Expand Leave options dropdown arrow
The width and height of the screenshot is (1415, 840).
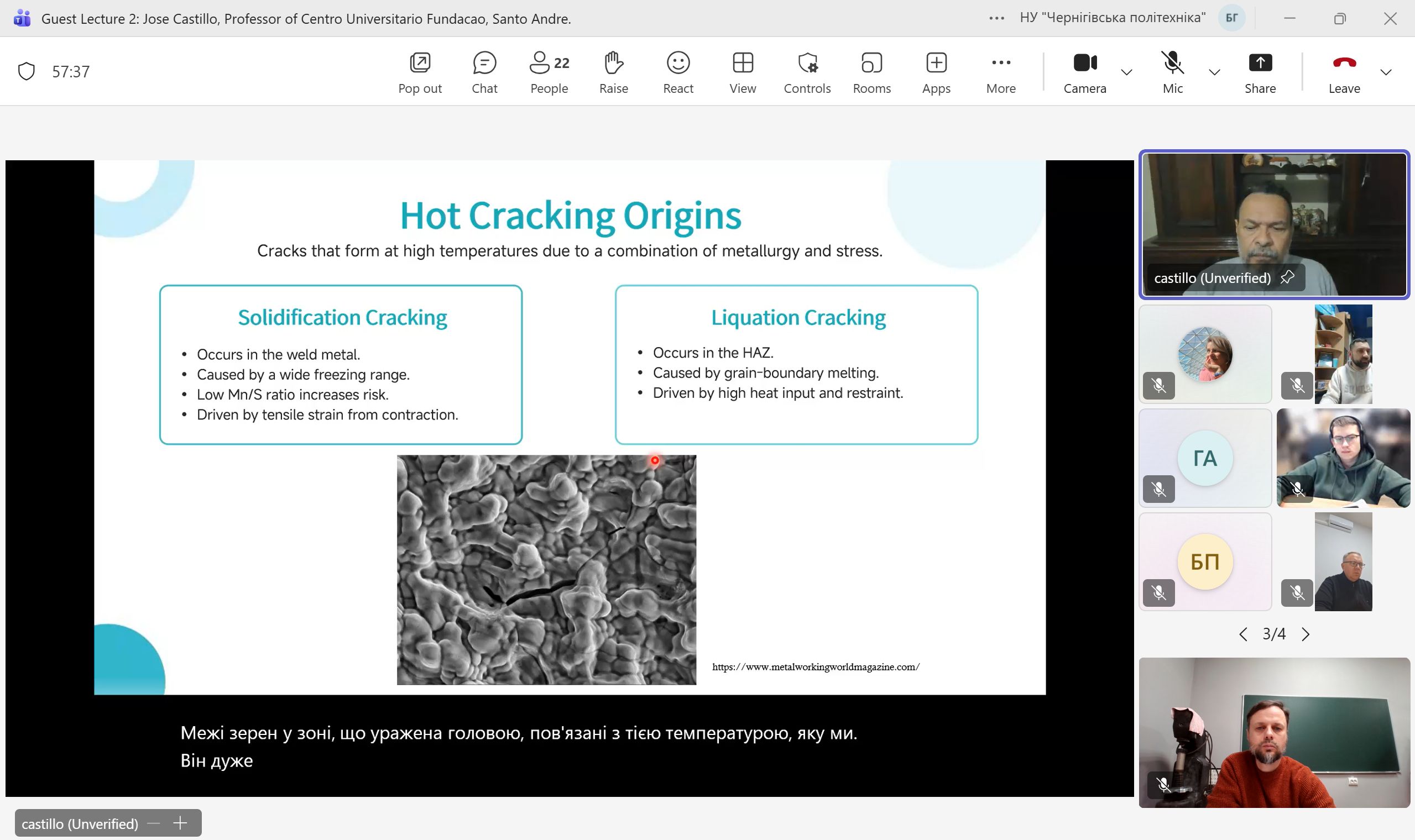pyautogui.click(x=1386, y=72)
